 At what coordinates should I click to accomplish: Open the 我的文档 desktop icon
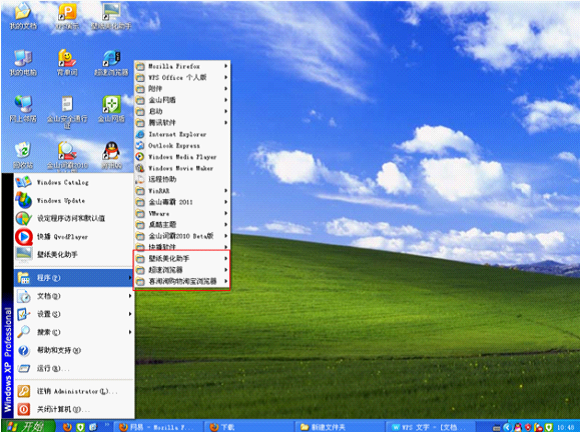(23, 16)
